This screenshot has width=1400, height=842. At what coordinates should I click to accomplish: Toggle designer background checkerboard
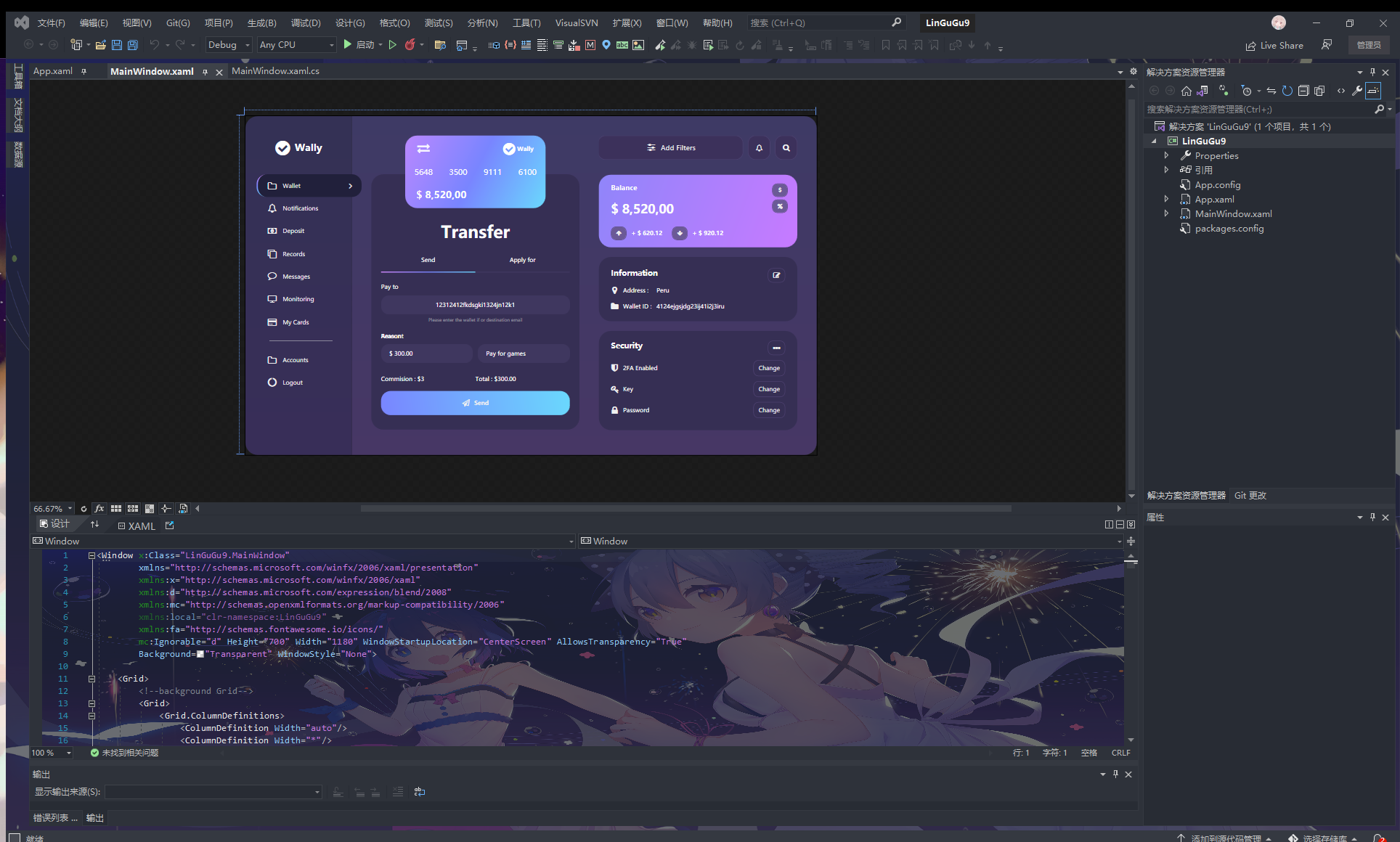[150, 509]
